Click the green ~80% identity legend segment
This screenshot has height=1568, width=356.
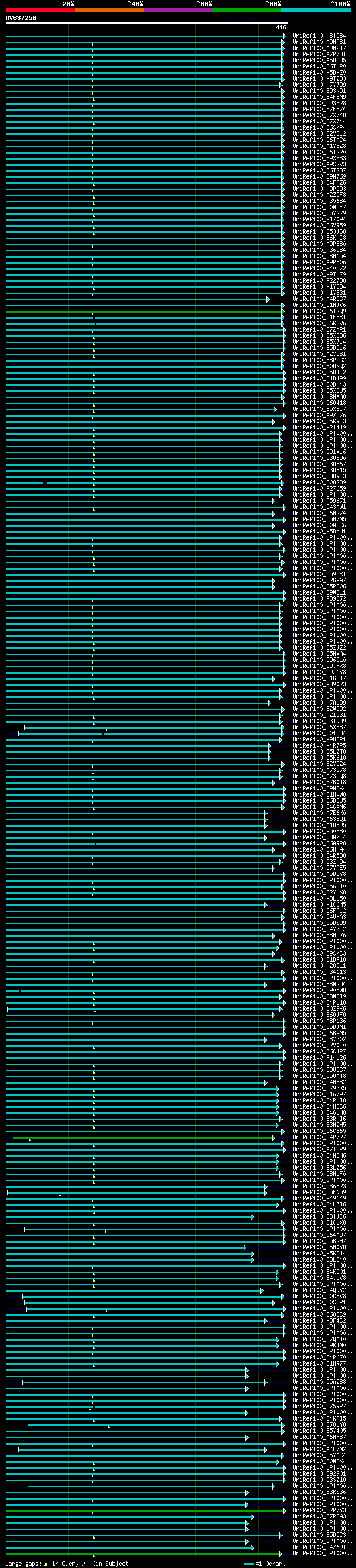click(247, 10)
